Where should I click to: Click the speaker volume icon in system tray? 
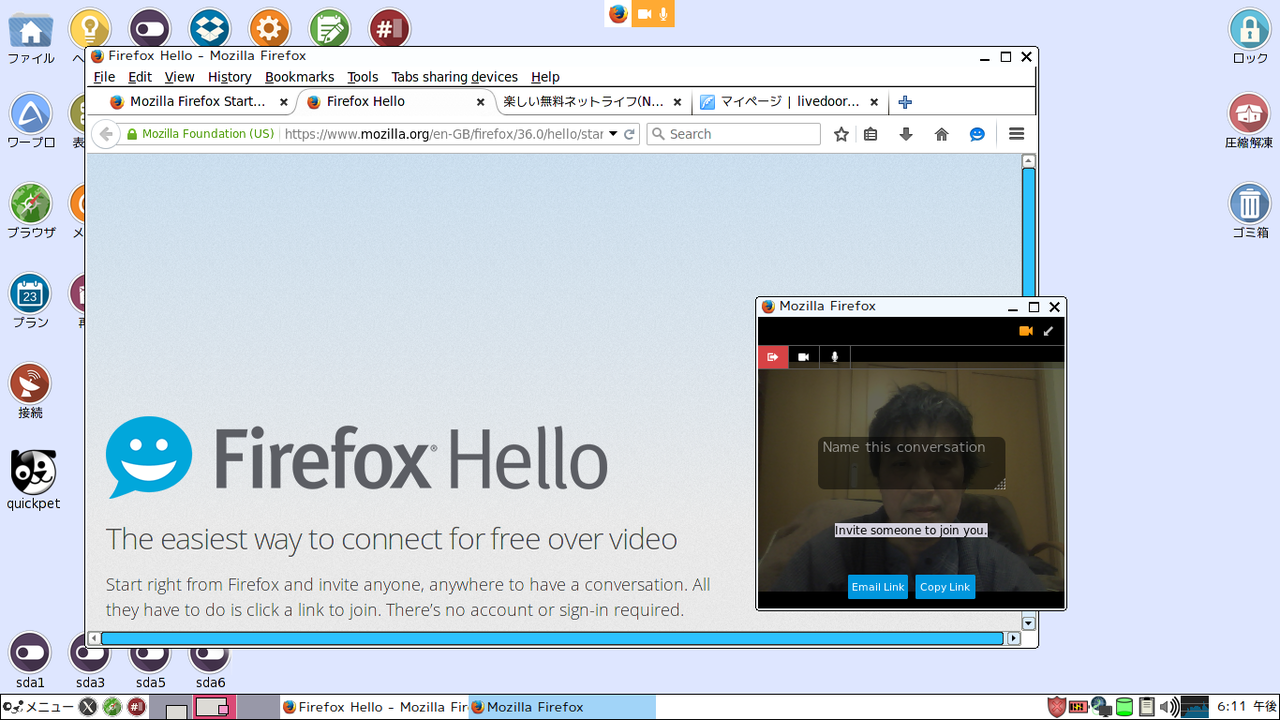click(1169, 708)
